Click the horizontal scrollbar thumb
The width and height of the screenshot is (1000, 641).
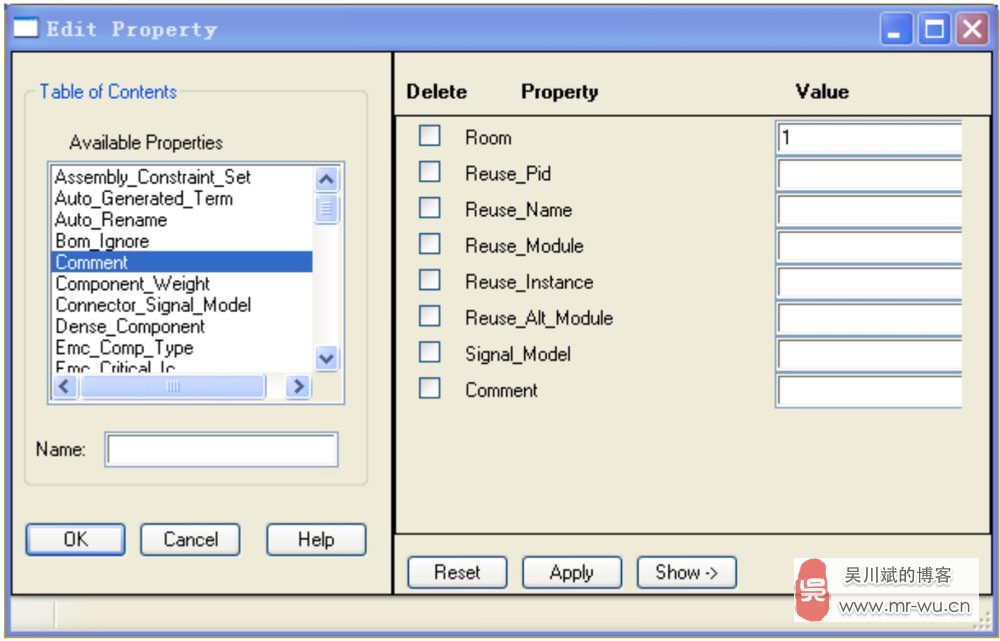173,386
